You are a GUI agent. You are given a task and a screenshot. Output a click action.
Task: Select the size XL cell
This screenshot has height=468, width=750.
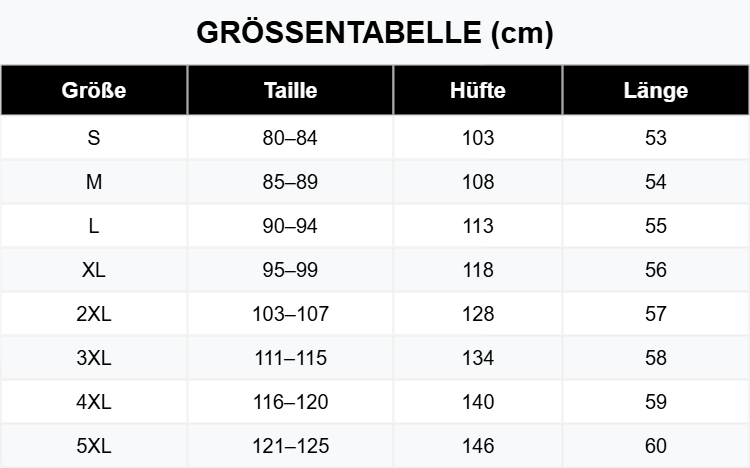coord(94,270)
